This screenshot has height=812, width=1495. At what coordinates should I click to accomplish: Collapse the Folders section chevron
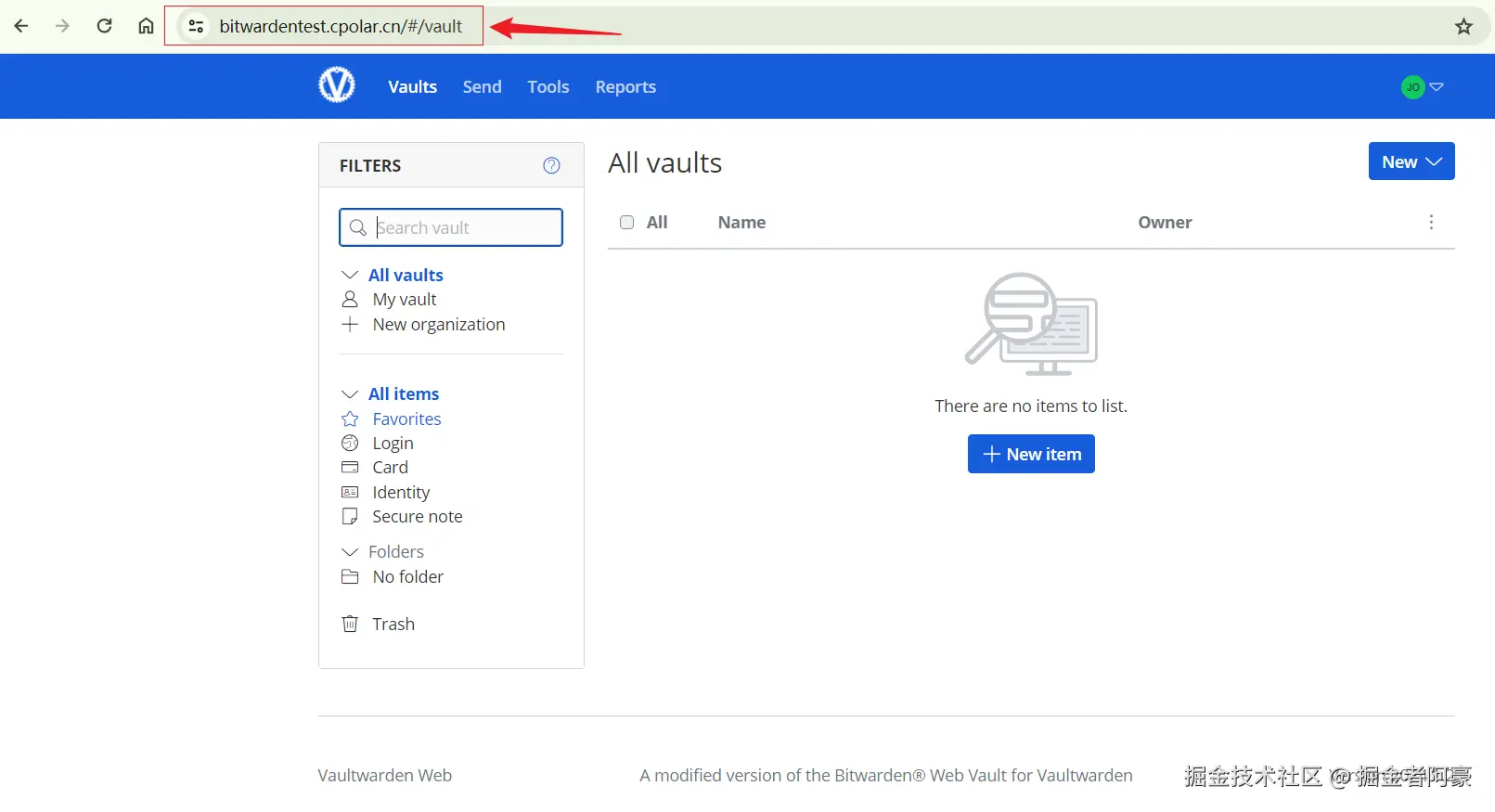350,552
